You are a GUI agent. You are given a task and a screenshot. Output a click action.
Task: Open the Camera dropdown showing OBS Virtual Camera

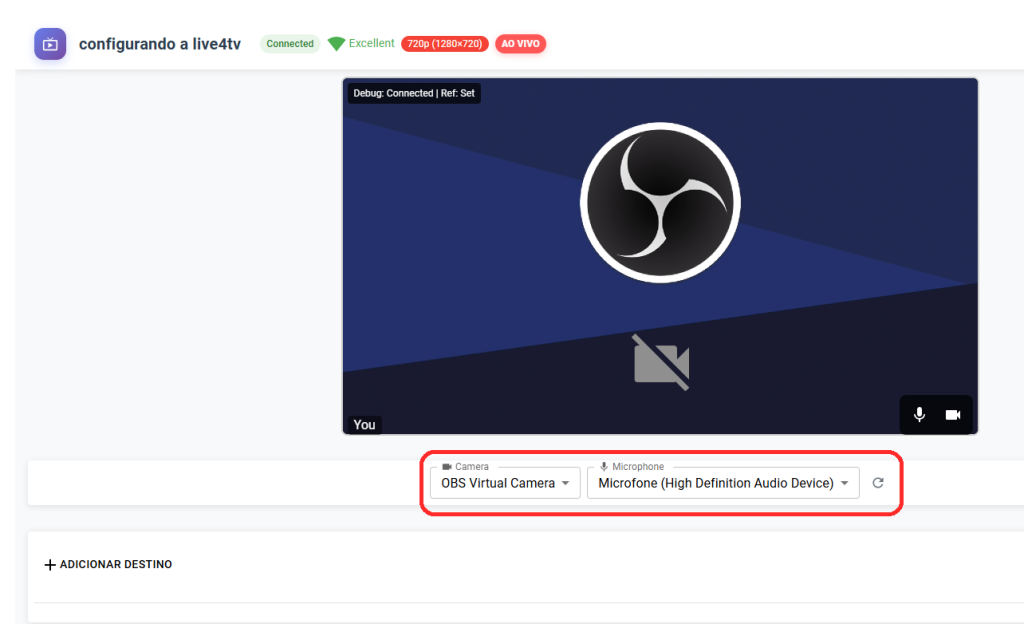click(x=505, y=483)
